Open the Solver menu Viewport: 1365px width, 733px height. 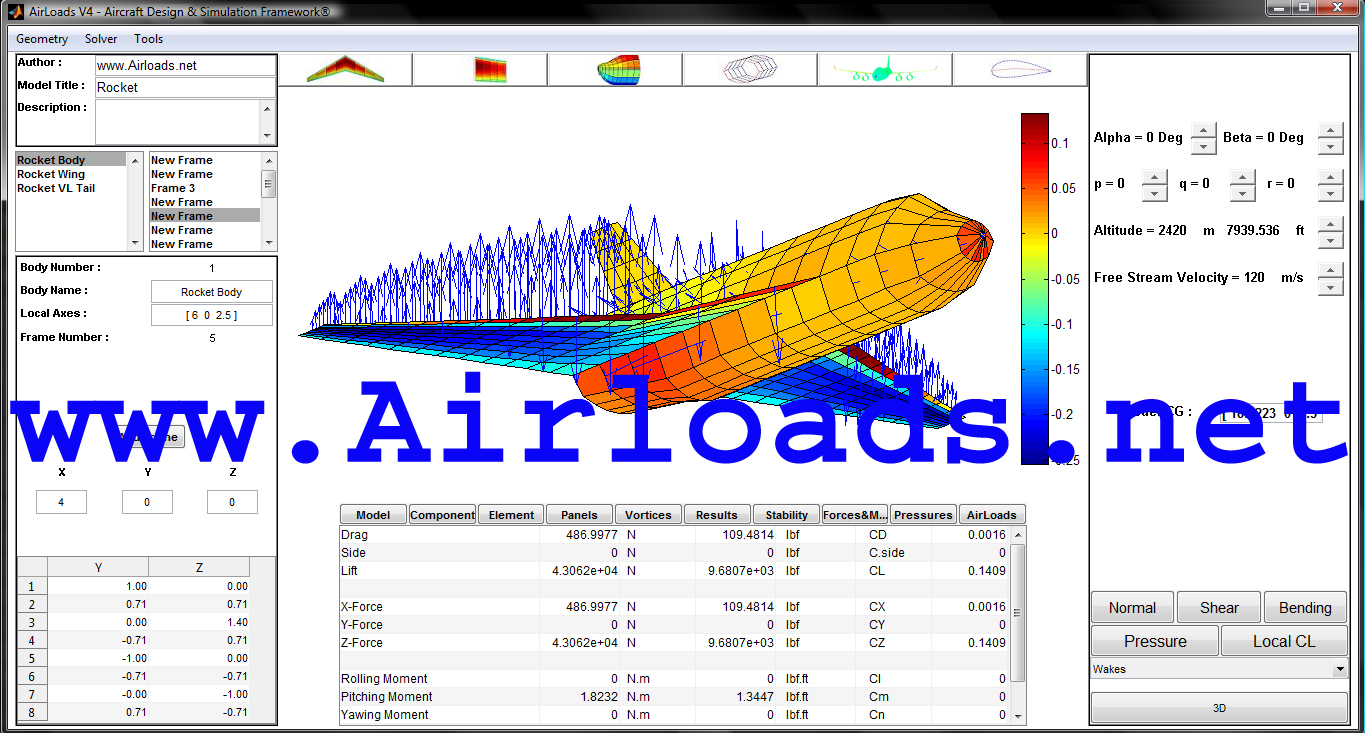pos(101,39)
